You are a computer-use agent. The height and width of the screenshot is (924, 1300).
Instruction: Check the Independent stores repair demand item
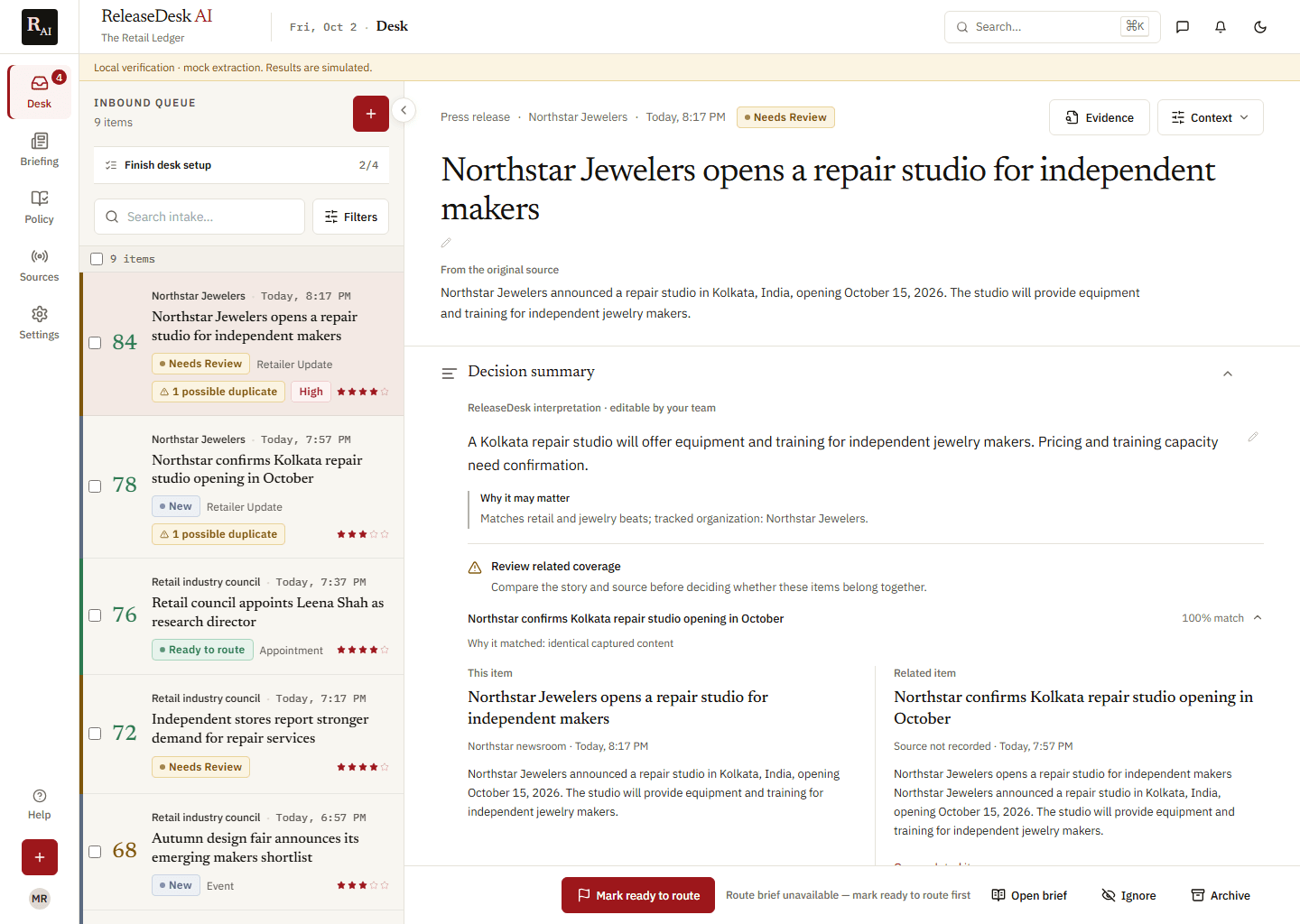click(x=95, y=734)
